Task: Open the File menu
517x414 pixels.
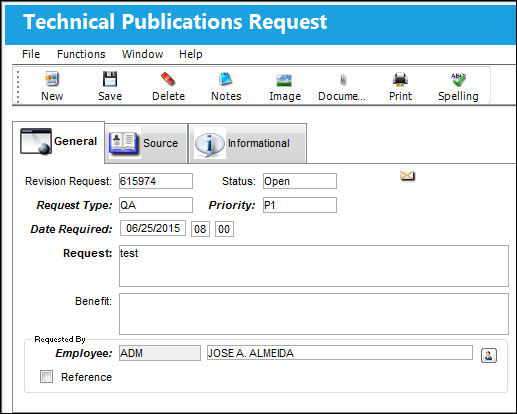Action: tap(31, 54)
